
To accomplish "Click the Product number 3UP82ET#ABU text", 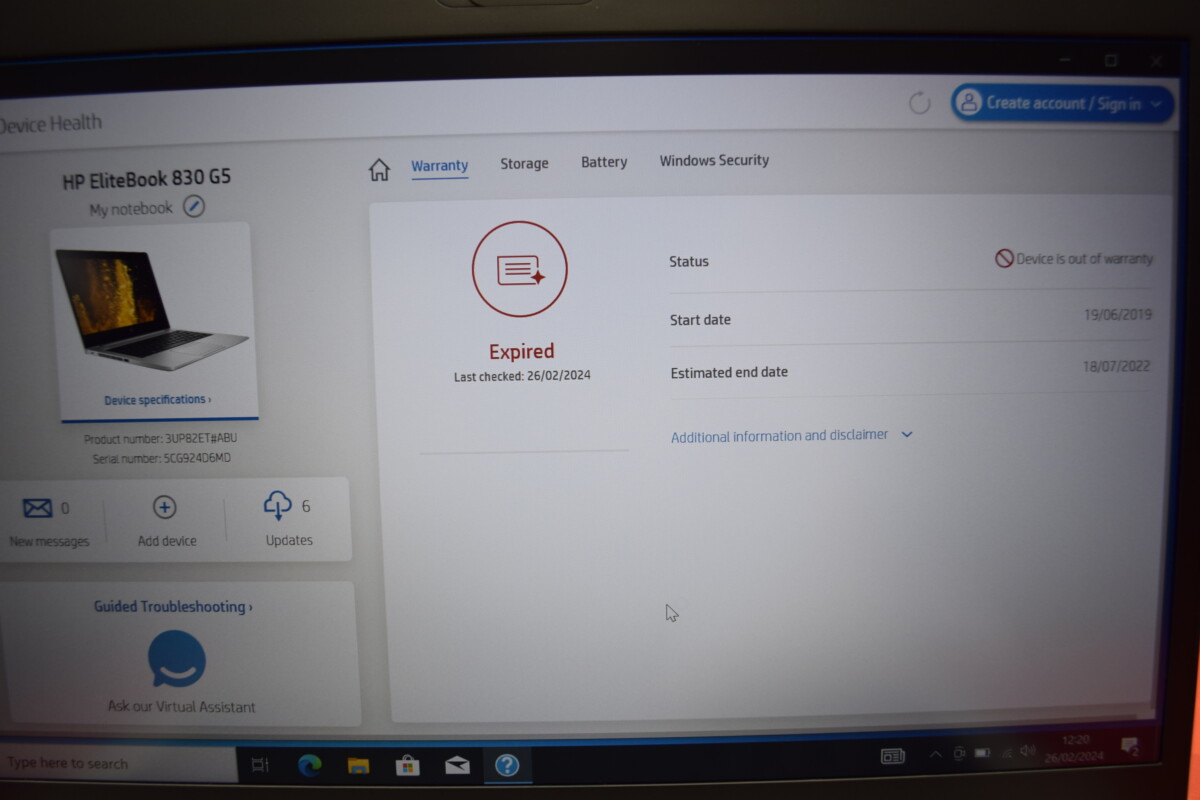I will point(160,439).
